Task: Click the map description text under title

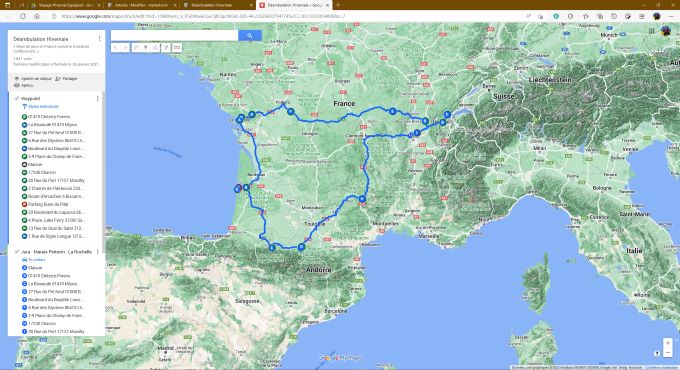Action: tap(51, 49)
